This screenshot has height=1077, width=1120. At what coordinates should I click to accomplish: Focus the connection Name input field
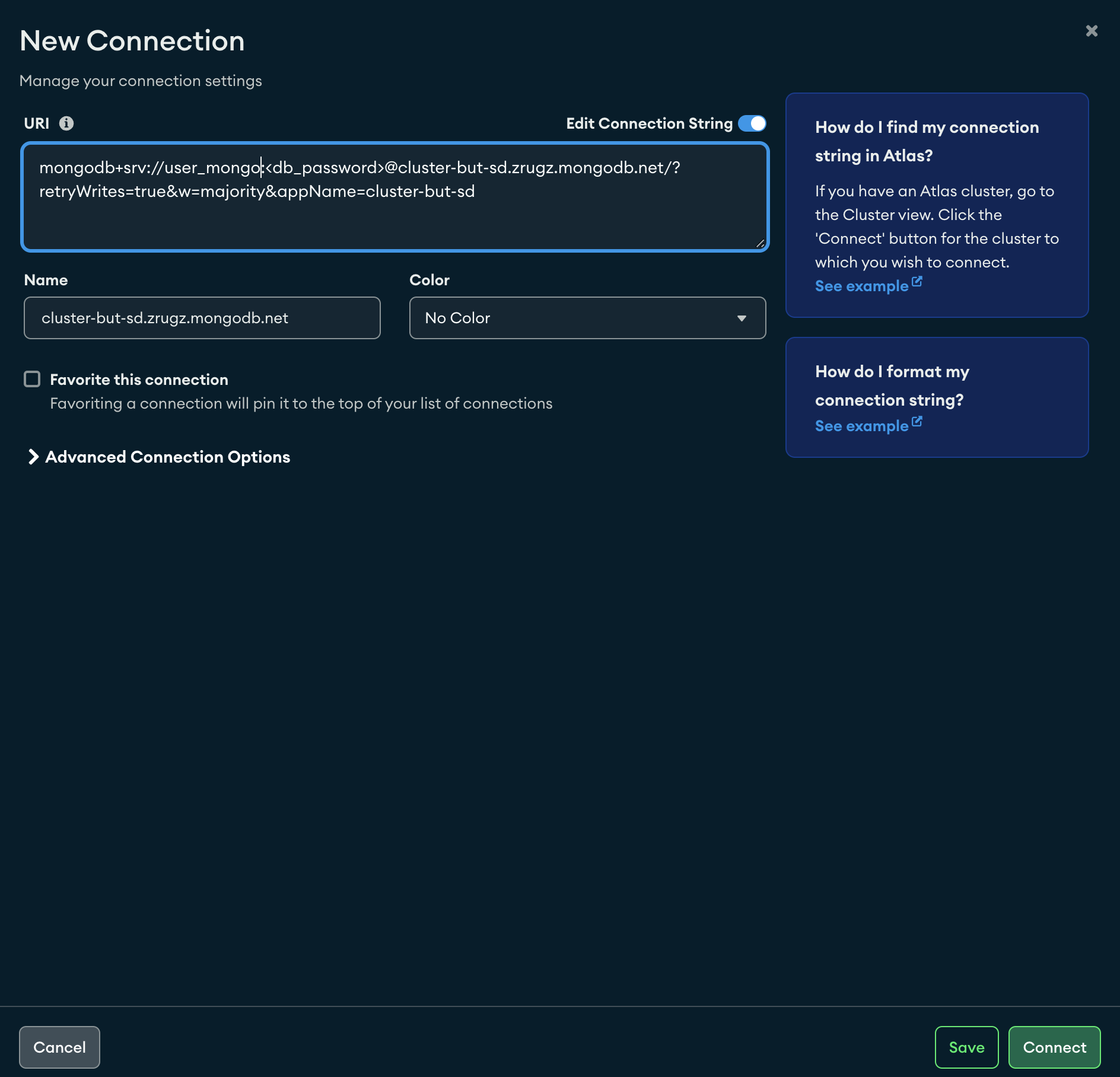pos(202,318)
